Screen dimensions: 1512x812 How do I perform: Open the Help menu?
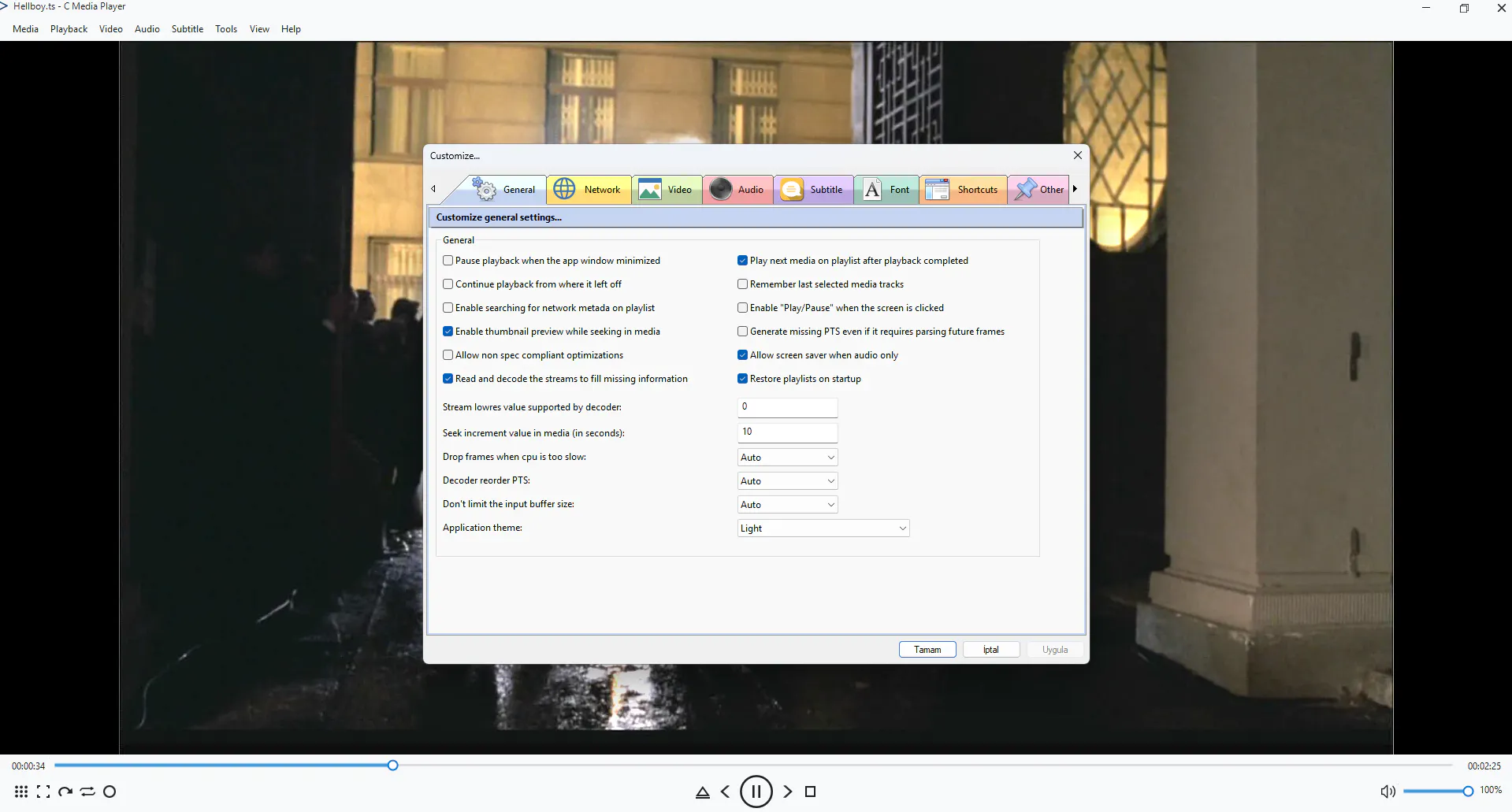291,29
